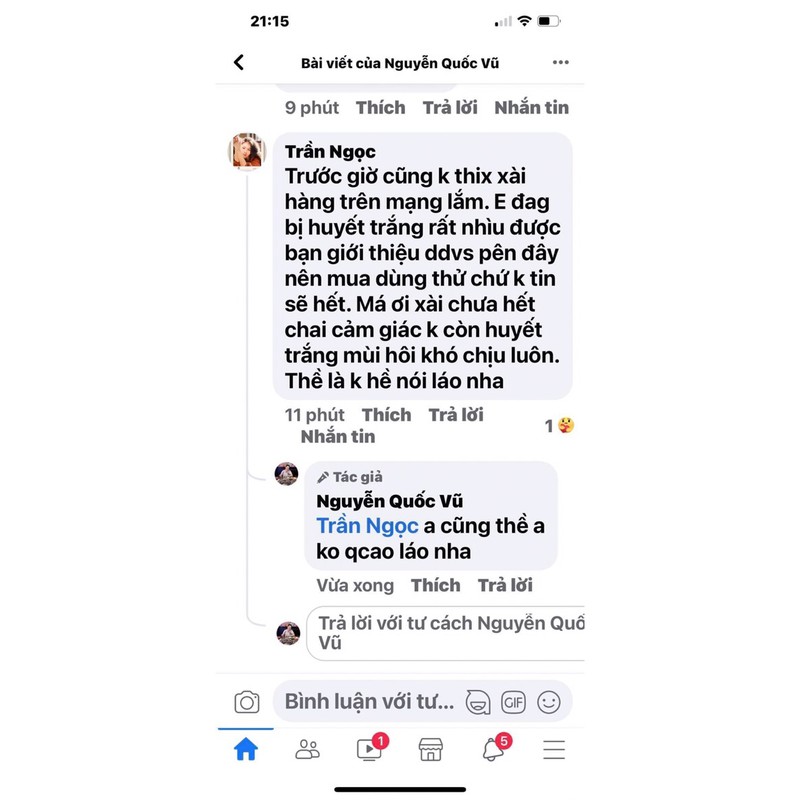This screenshot has height=800, width=800.
Task: Like Trần Ngọc's comment via Thích
Action: click(386, 415)
